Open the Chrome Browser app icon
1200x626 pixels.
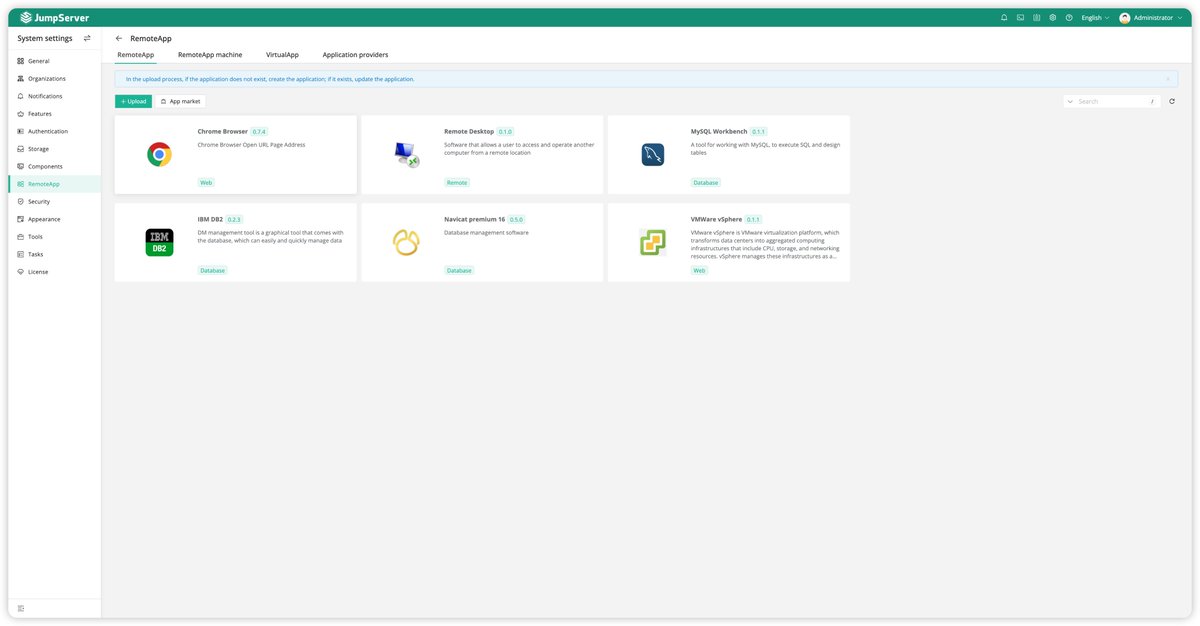(x=159, y=154)
